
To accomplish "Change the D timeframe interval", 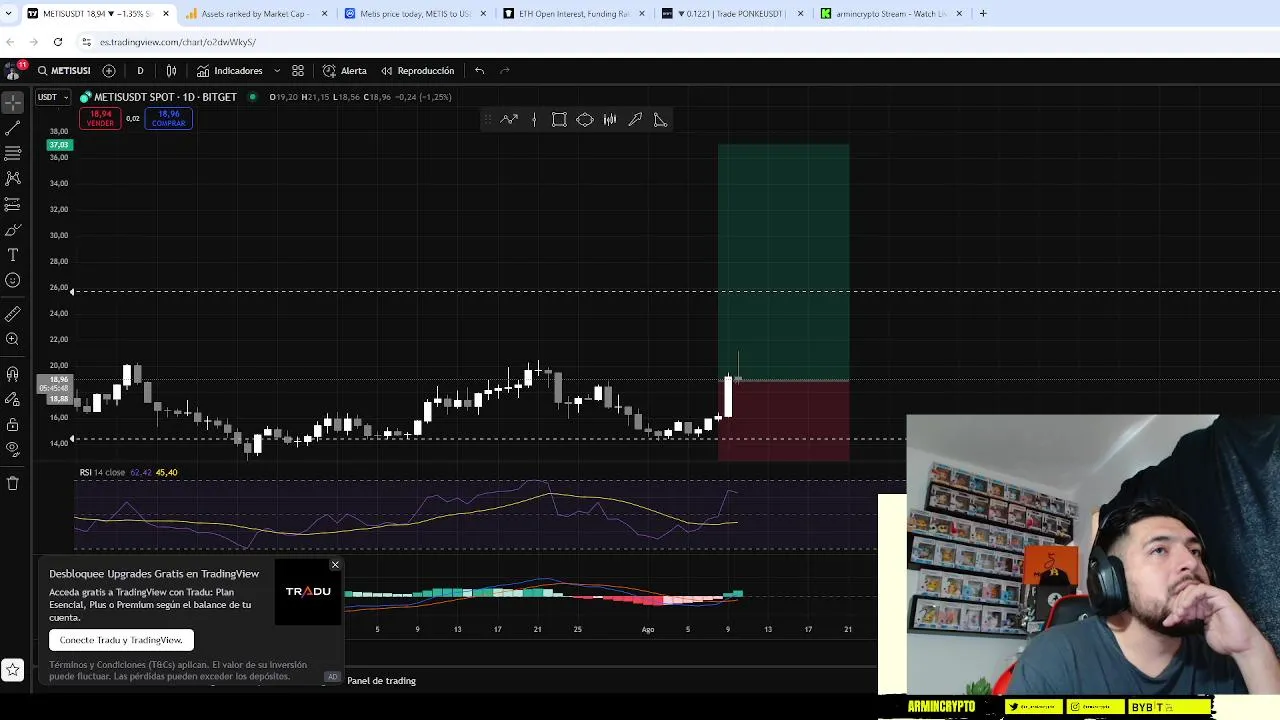I will (x=140, y=71).
